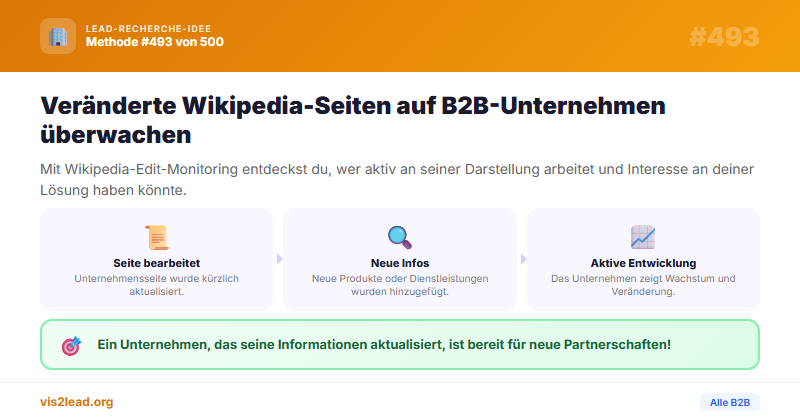This screenshot has height=420, width=800.
Task: Click the LEAD-RECHERCHE-IDEE label
Action: pos(148,29)
